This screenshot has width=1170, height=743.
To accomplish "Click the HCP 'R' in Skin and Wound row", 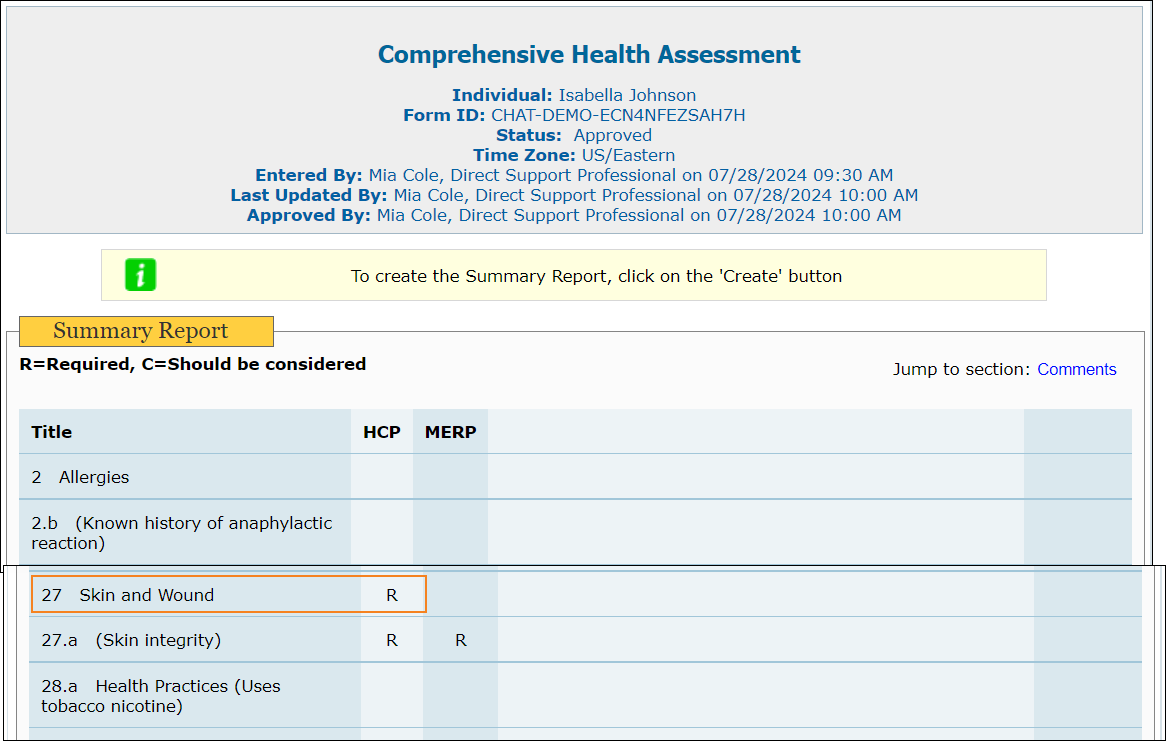I will click(x=392, y=595).
